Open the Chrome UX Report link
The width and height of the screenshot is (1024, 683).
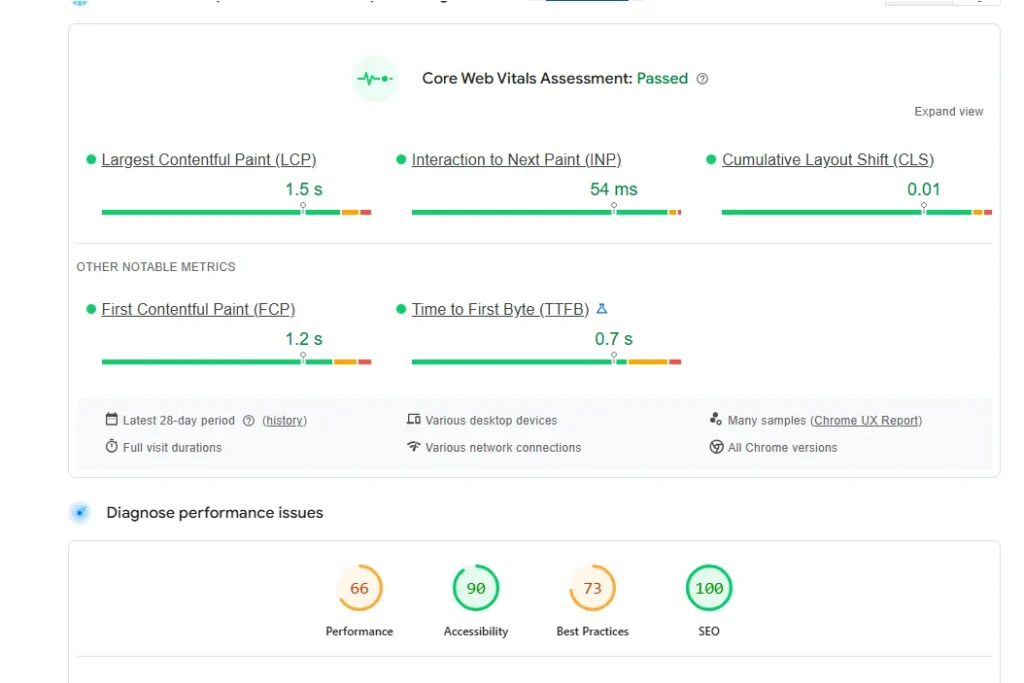[x=866, y=420]
